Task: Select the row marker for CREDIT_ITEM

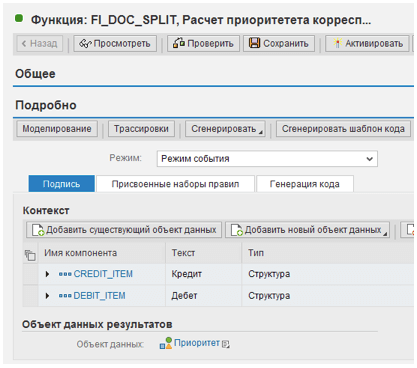Action: [x=30, y=274]
